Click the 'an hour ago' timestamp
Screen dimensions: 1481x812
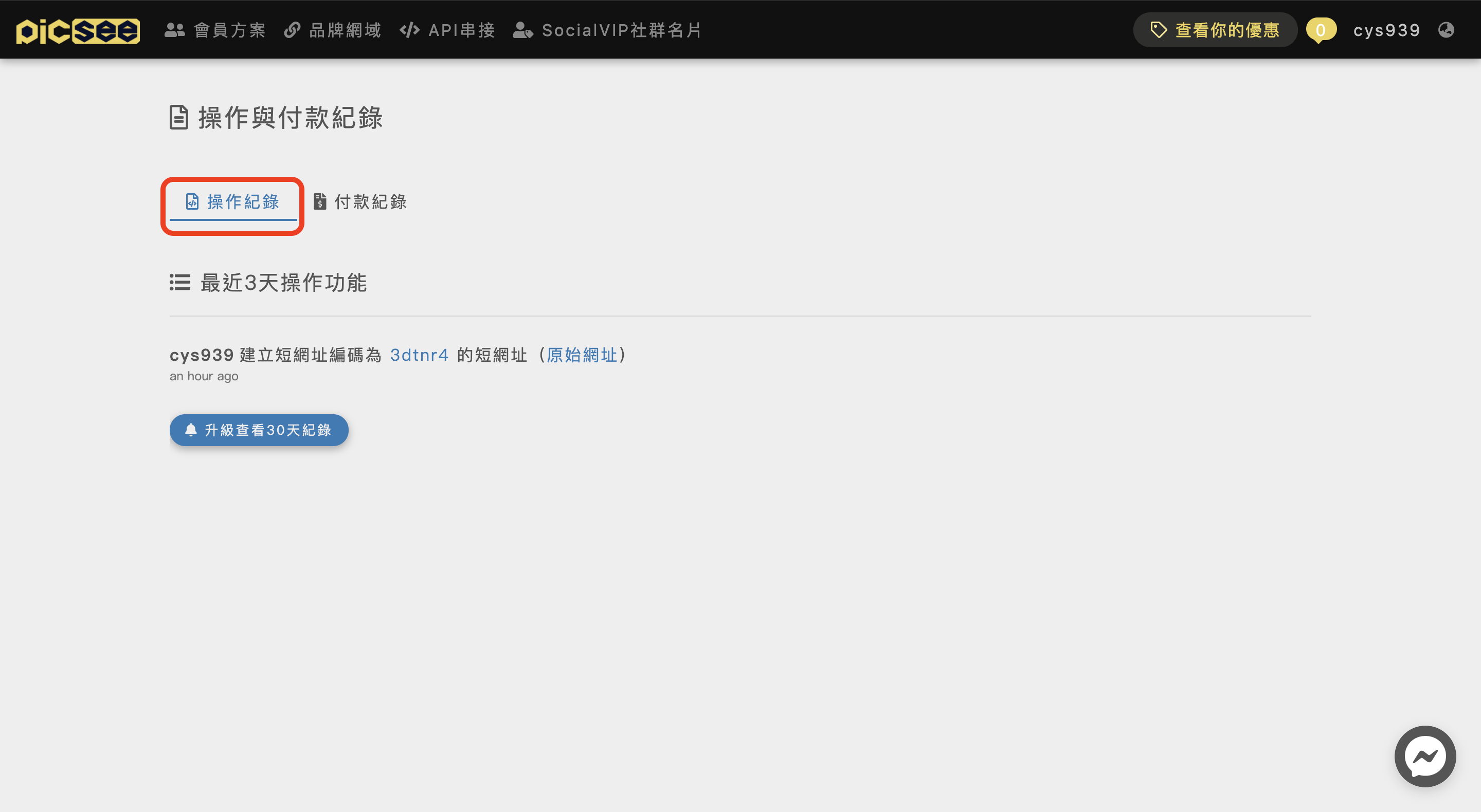click(204, 376)
